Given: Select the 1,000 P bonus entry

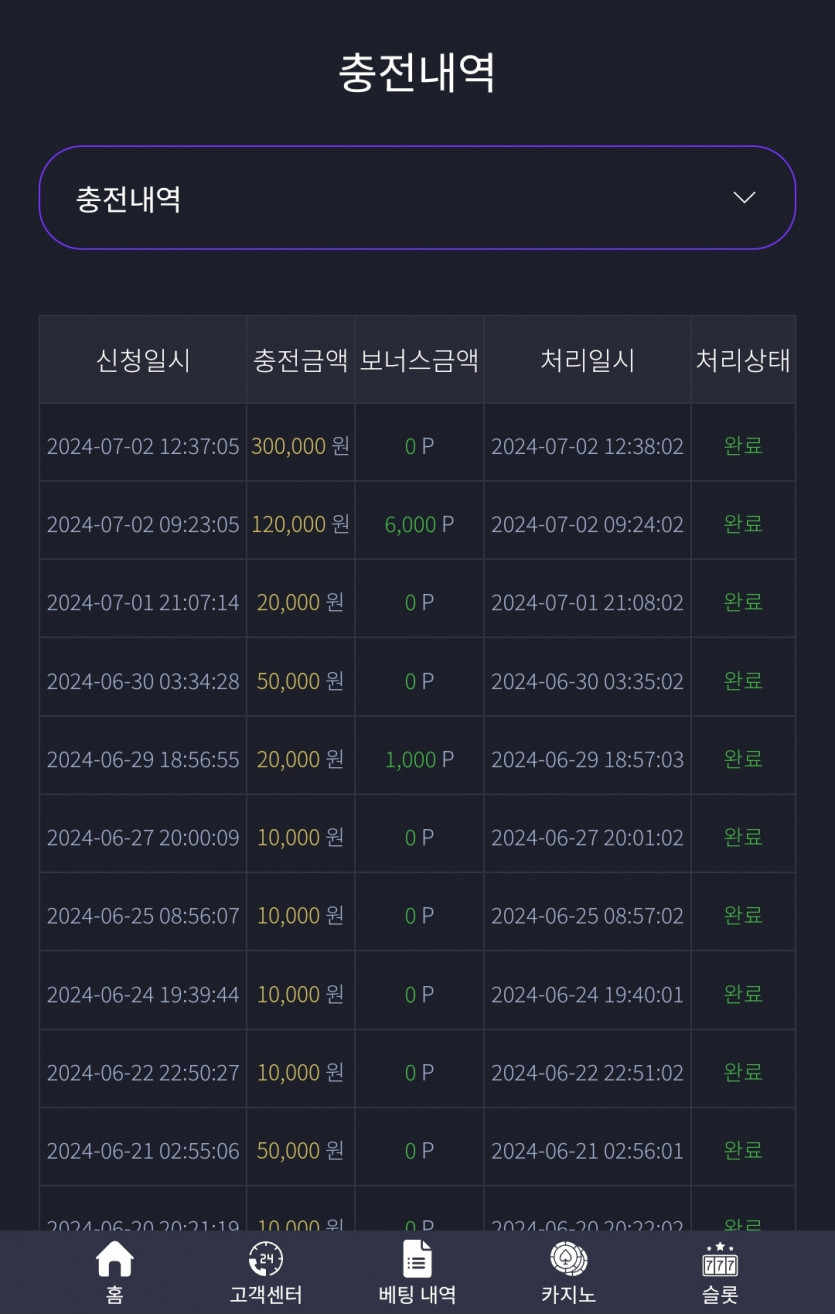Looking at the screenshot, I should [419, 759].
